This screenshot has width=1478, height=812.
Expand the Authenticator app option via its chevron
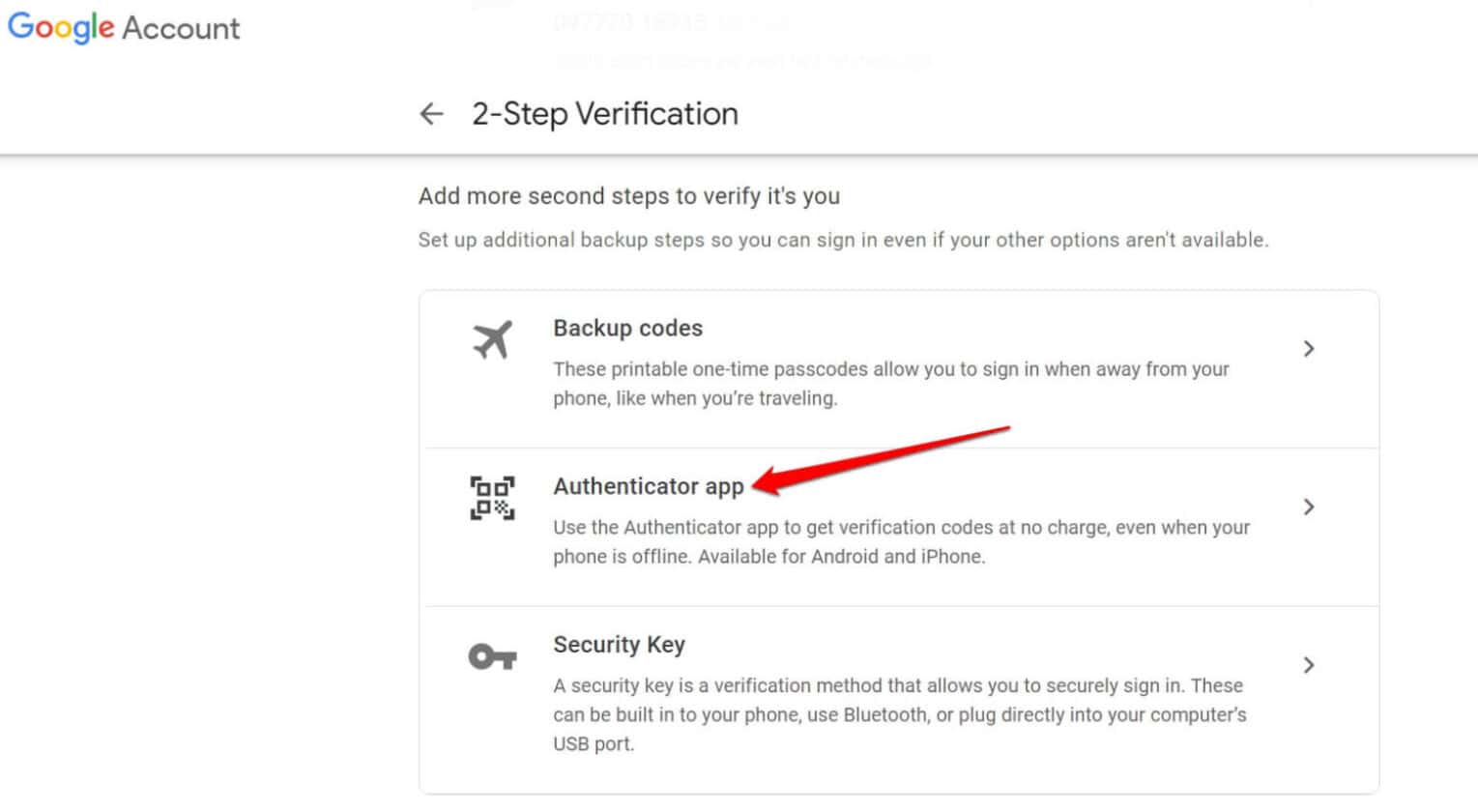tap(1310, 507)
